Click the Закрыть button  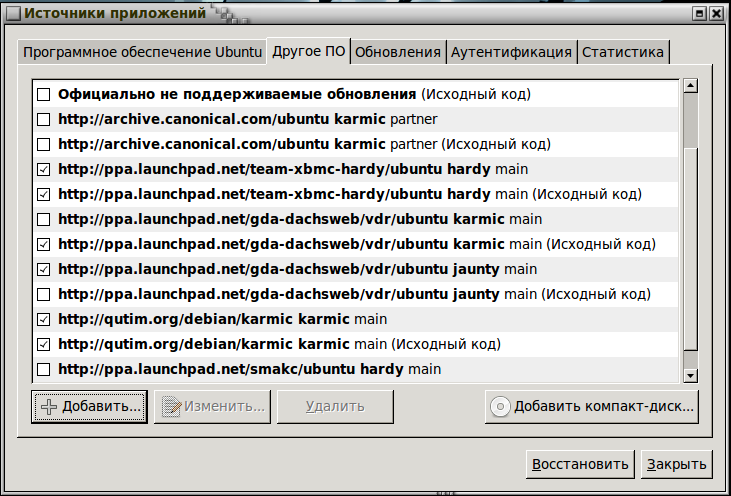tap(677, 464)
